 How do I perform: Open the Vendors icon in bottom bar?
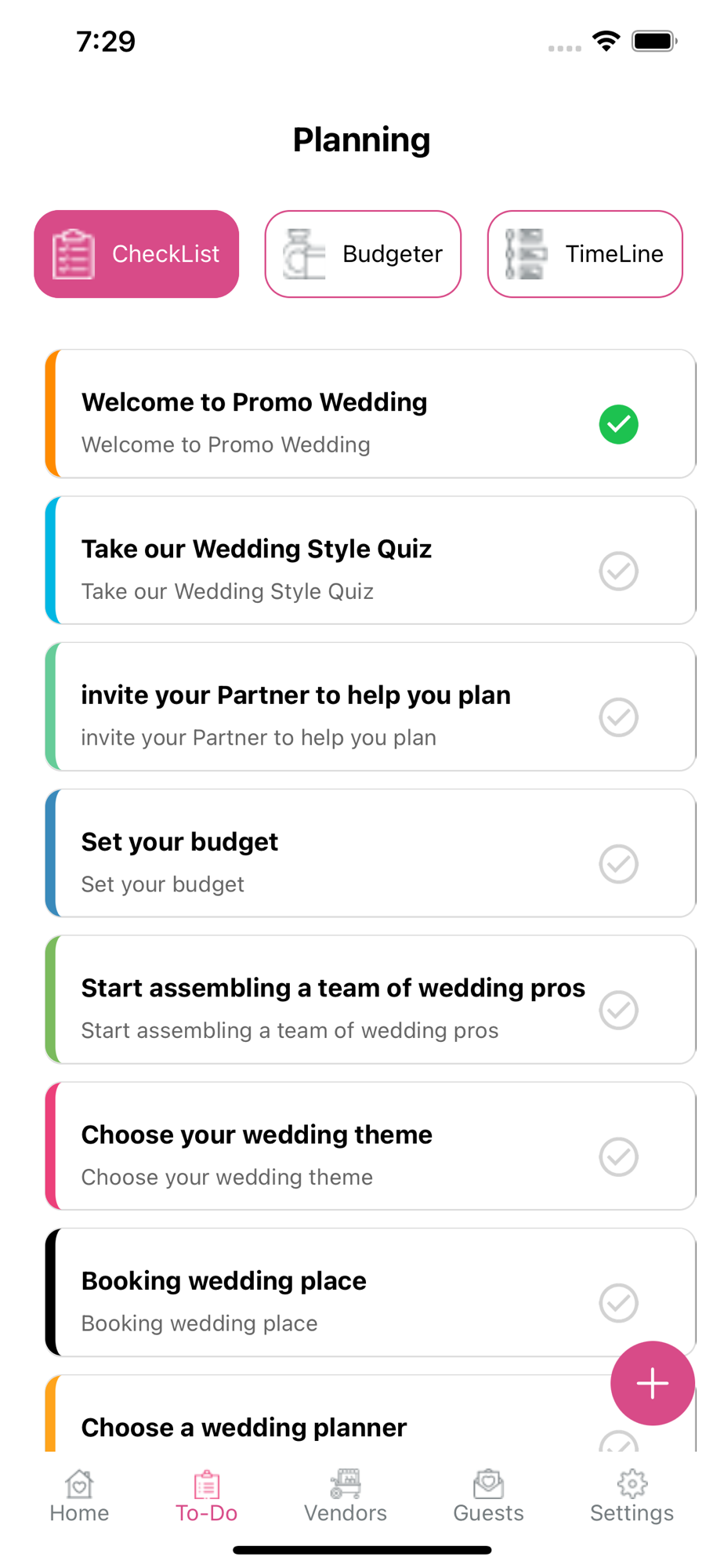(x=346, y=1483)
